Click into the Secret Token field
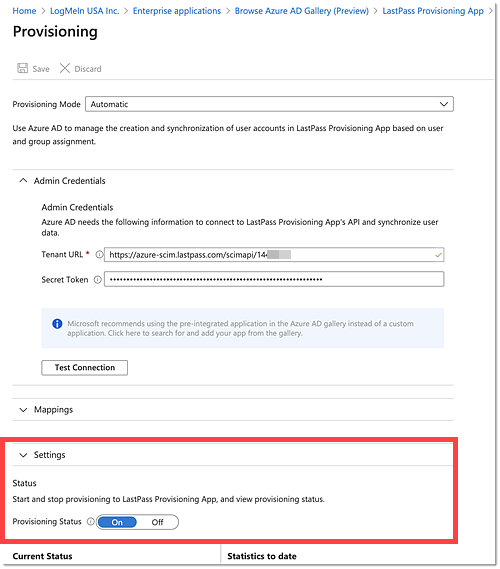The height and width of the screenshot is (569, 500). point(274,279)
